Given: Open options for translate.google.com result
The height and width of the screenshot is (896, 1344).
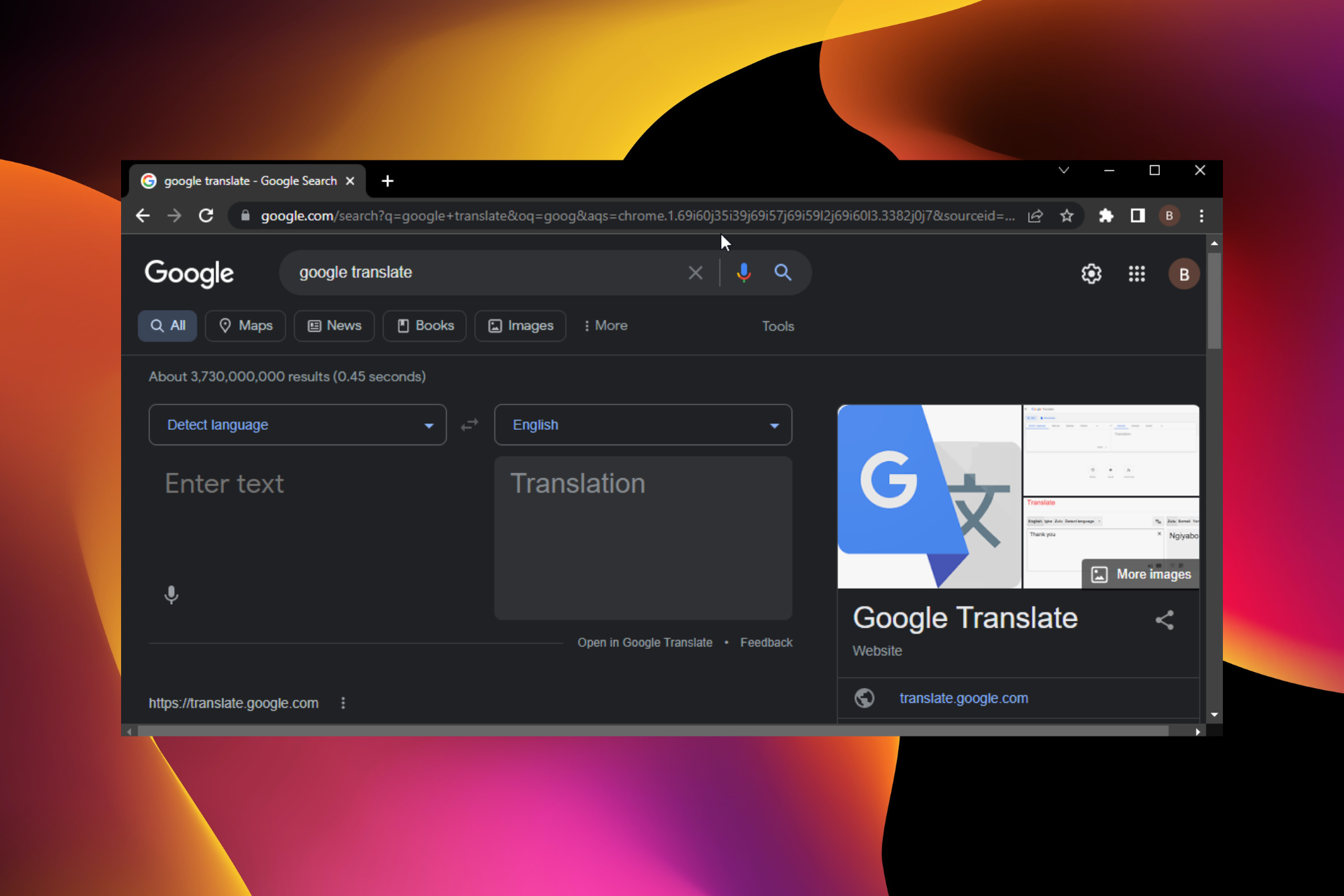Looking at the screenshot, I should pos(343,703).
